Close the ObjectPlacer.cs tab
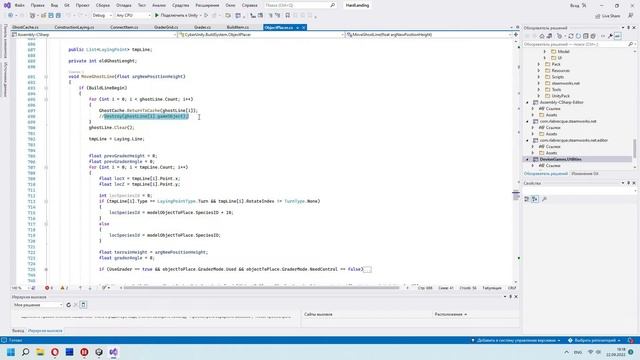The width and height of the screenshot is (640, 360). pyautogui.click(x=304, y=27)
